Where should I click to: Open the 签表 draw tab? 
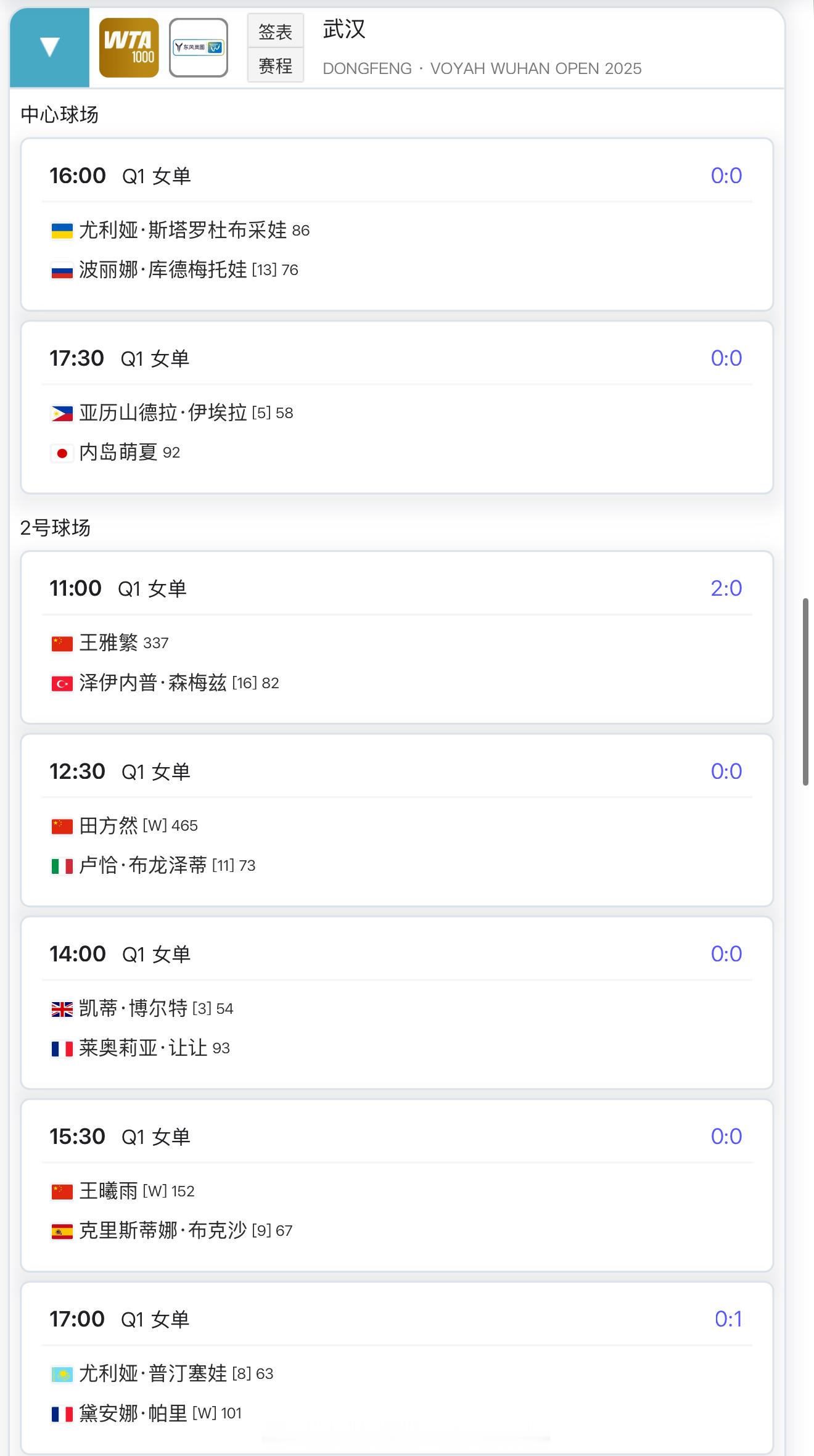(x=275, y=31)
